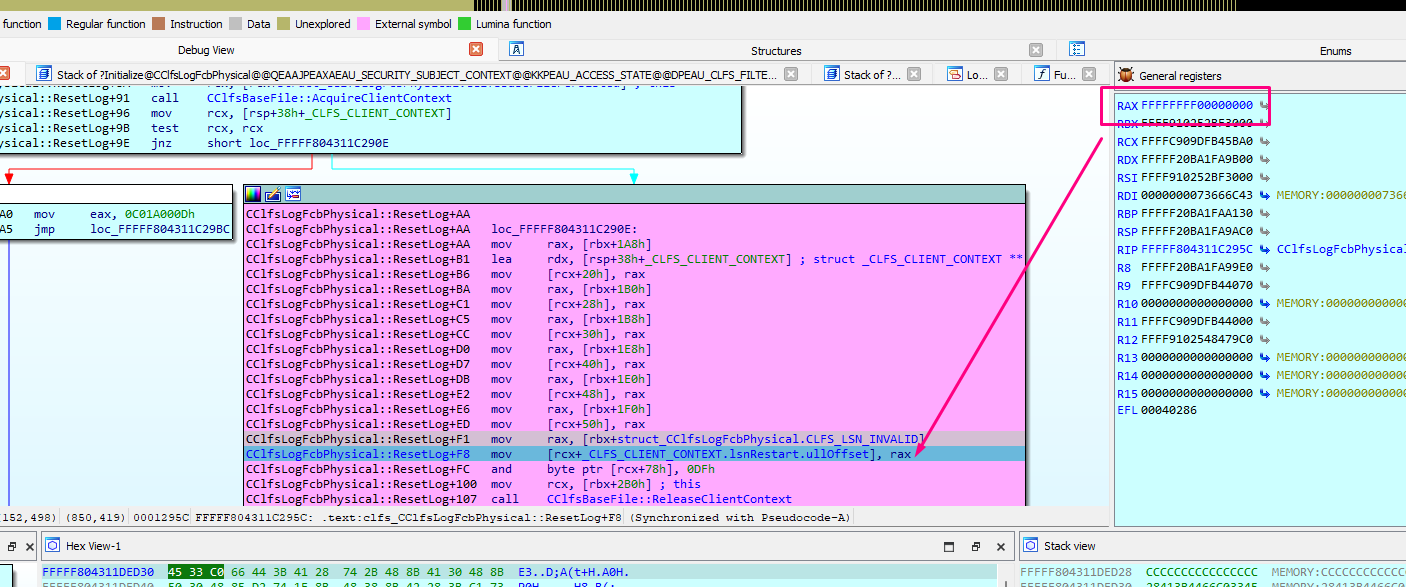Click the jump arrow next to RDX value
The width and height of the screenshot is (1406, 587).
pyautogui.click(x=1264, y=160)
